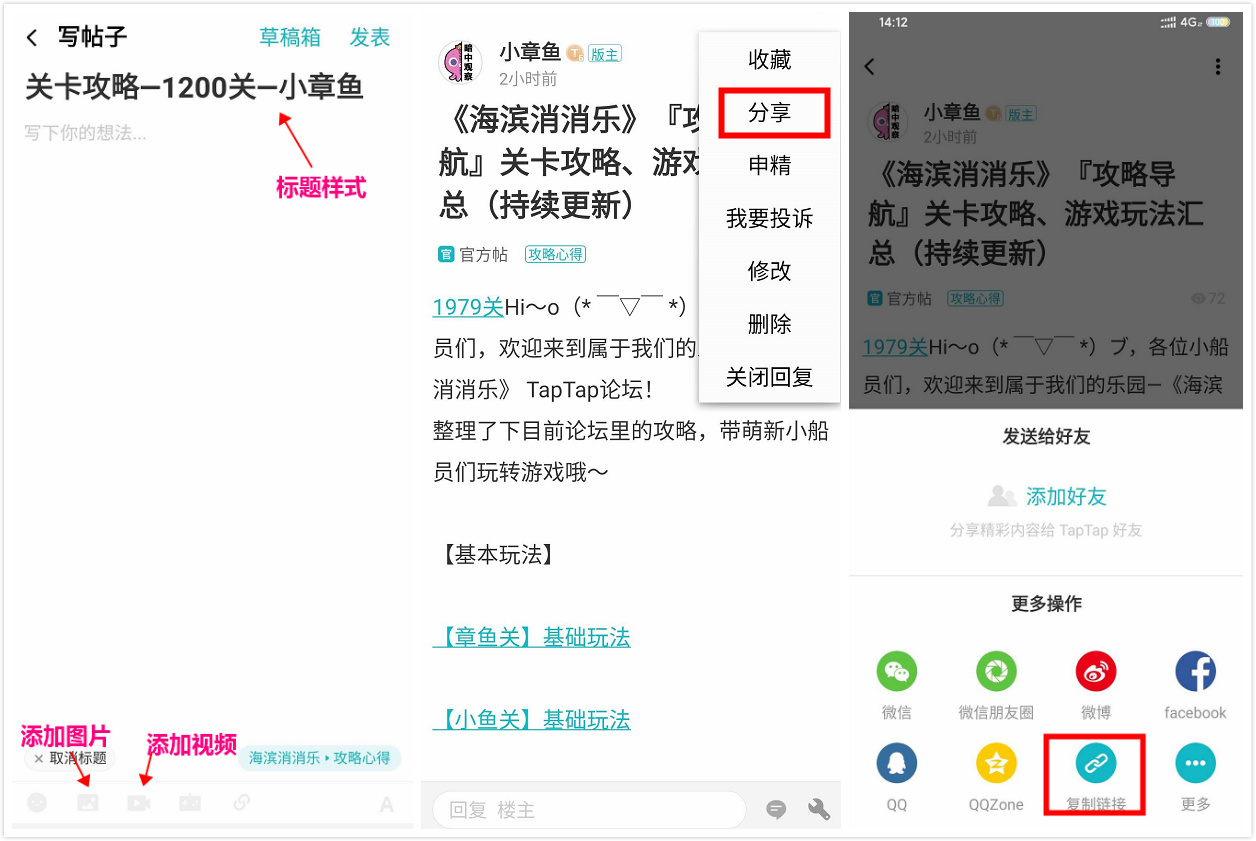This screenshot has height=841, width=1256.
Task: Select 关闭回复 menu entry
Action: 770,377
